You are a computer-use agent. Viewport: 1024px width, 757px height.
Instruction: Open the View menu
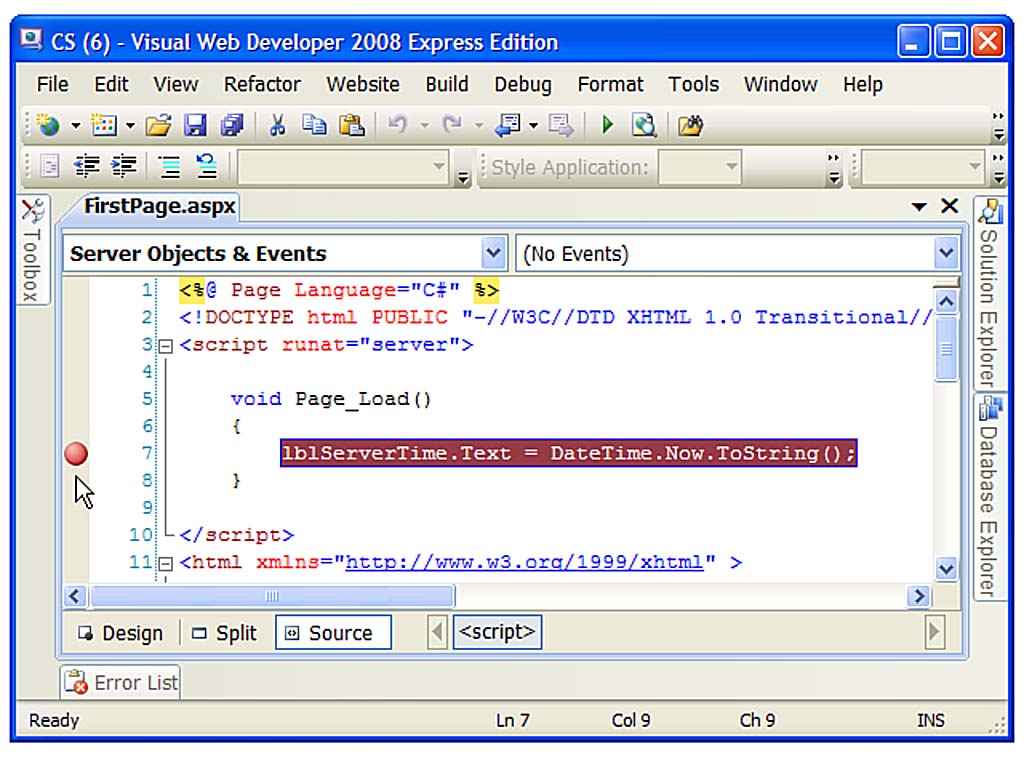[176, 84]
